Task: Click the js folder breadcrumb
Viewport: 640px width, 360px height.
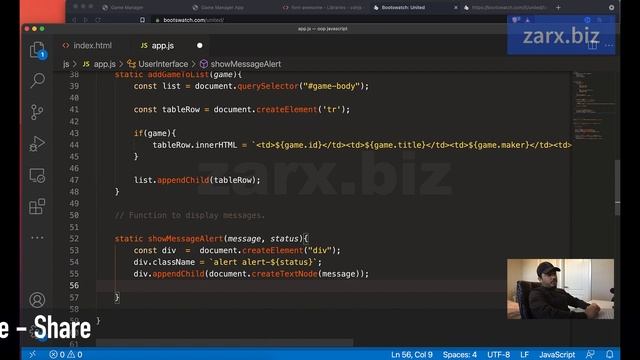Action: click(66, 64)
